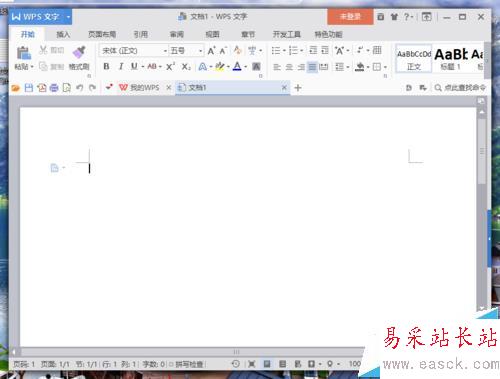Justify text alignment
This screenshot has width=500, height=379.
[x=312, y=67]
